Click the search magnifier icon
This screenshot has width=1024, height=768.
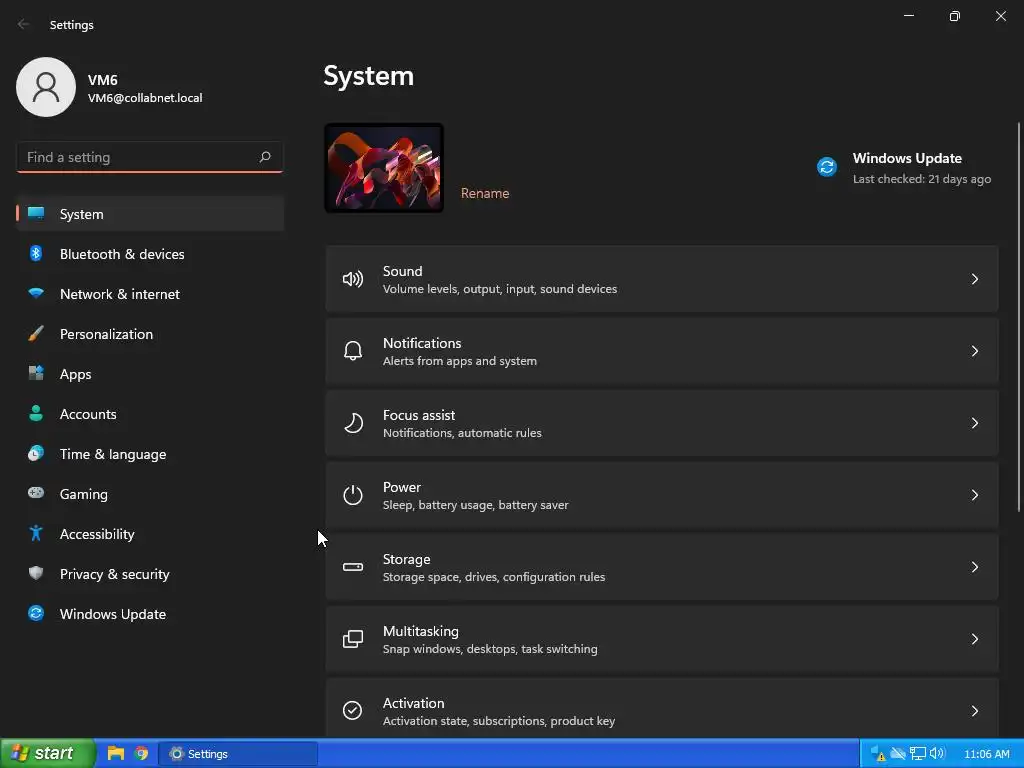(x=264, y=157)
